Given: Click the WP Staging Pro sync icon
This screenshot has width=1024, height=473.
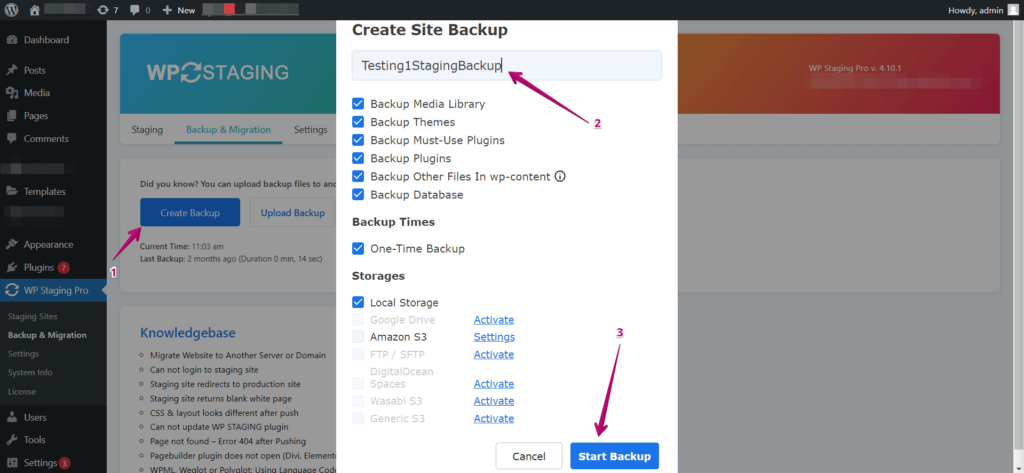Looking at the screenshot, I should (12, 290).
